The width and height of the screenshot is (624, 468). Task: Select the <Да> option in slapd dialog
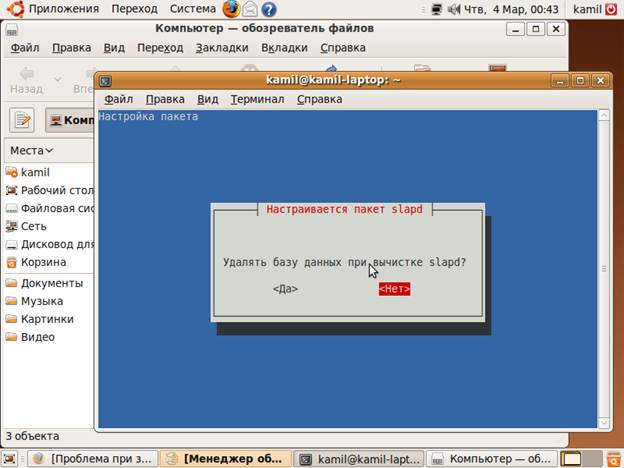pos(285,289)
